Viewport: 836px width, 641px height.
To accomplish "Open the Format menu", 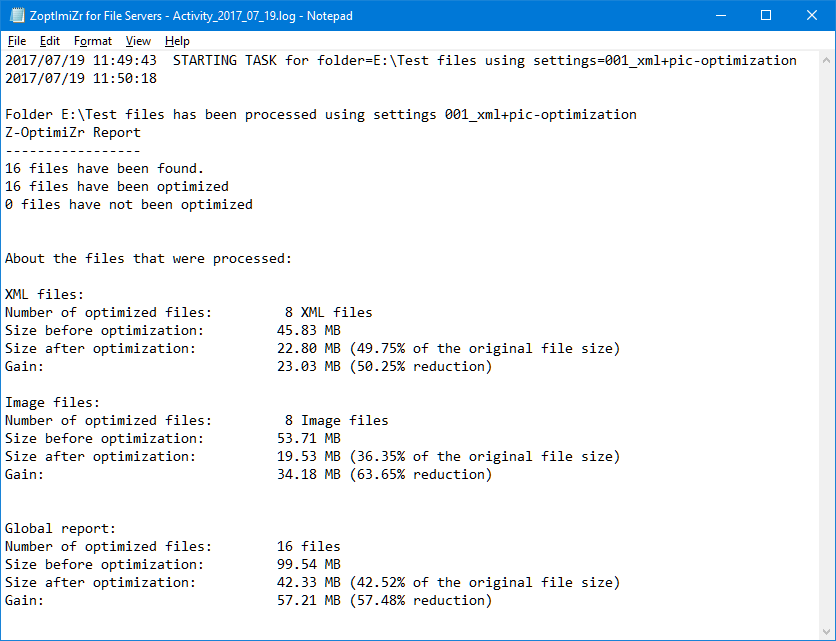I will pyautogui.click(x=93, y=41).
